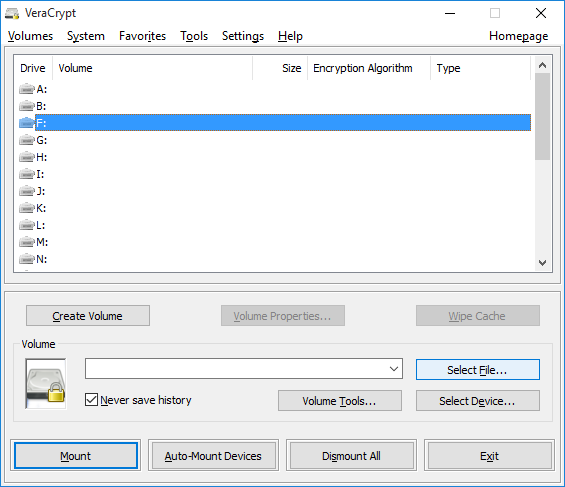Select the N: drive letter text

(41, 259)
